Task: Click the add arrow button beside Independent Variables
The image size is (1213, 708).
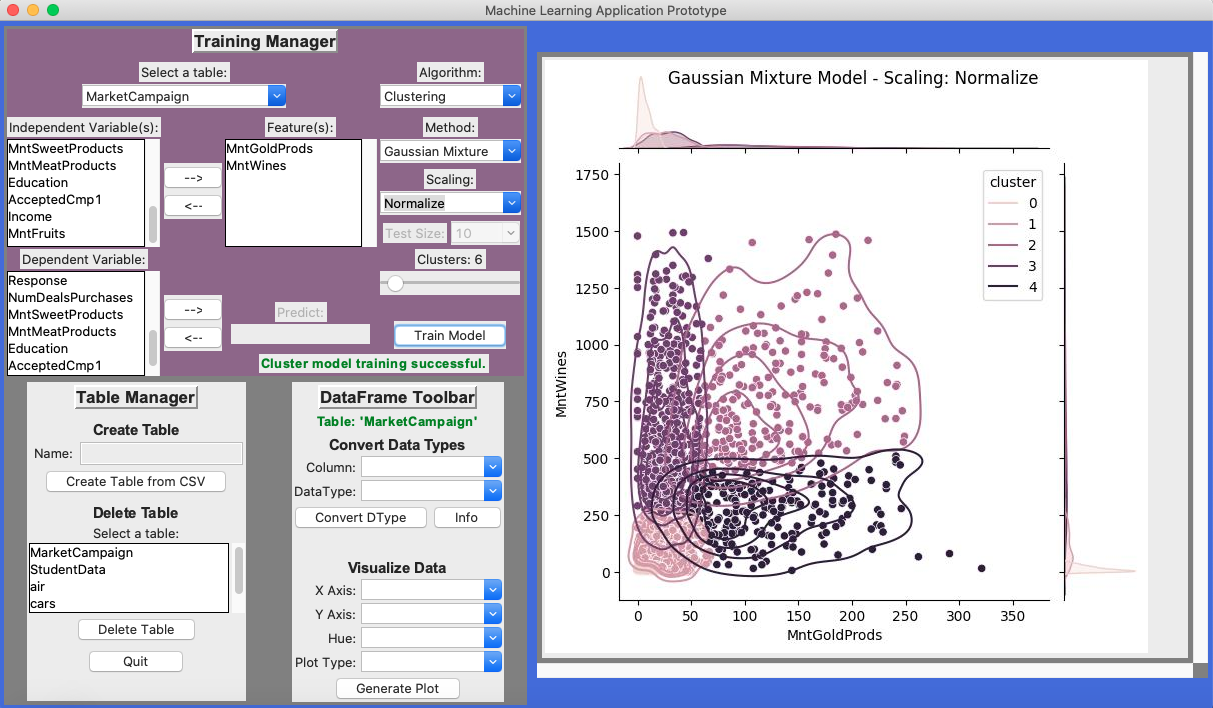Action: coord(193,177)
